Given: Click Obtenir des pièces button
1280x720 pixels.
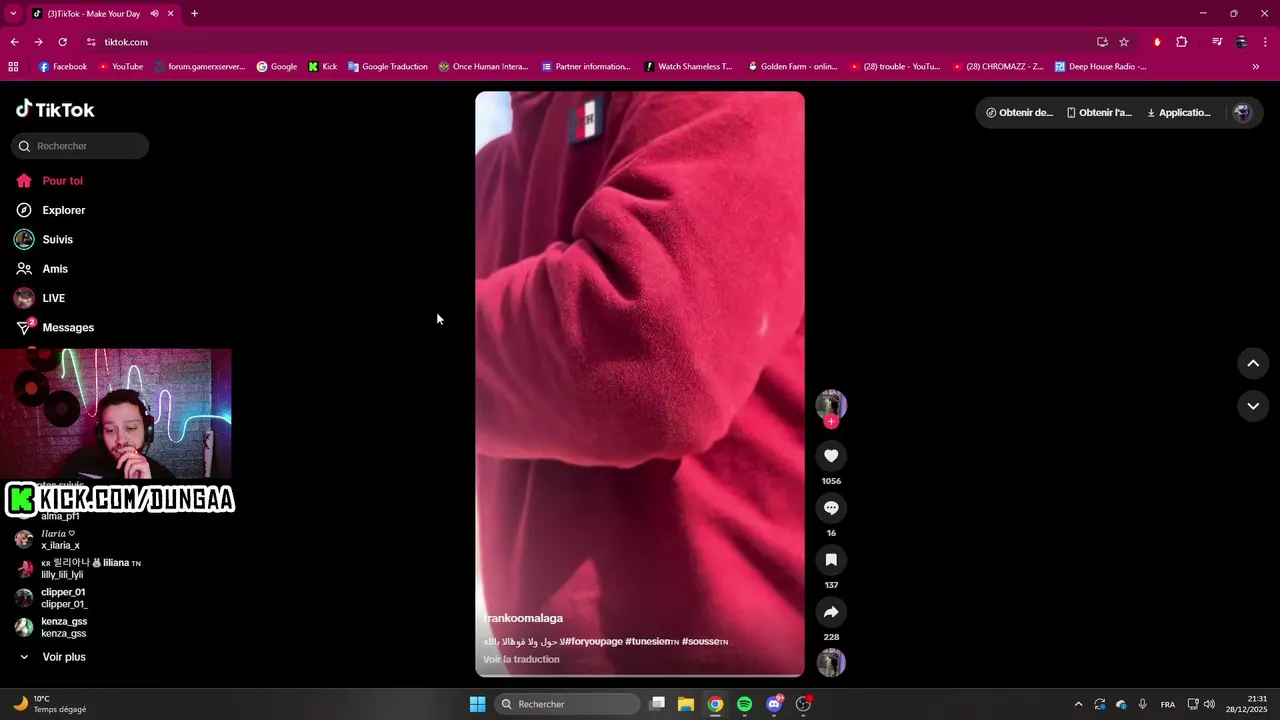Looking at the screenshot, I should [x=1019, y=113].
